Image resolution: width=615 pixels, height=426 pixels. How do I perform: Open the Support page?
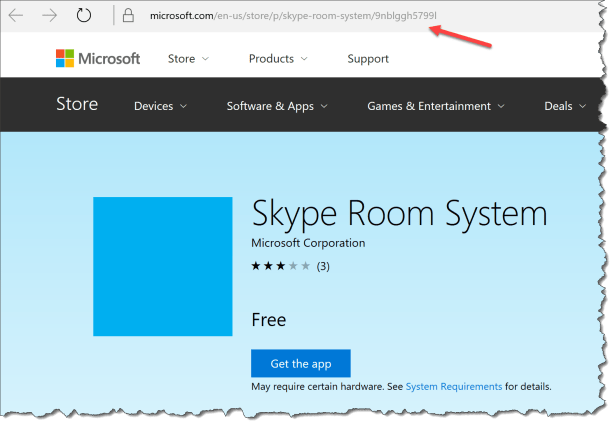(368, 59)
